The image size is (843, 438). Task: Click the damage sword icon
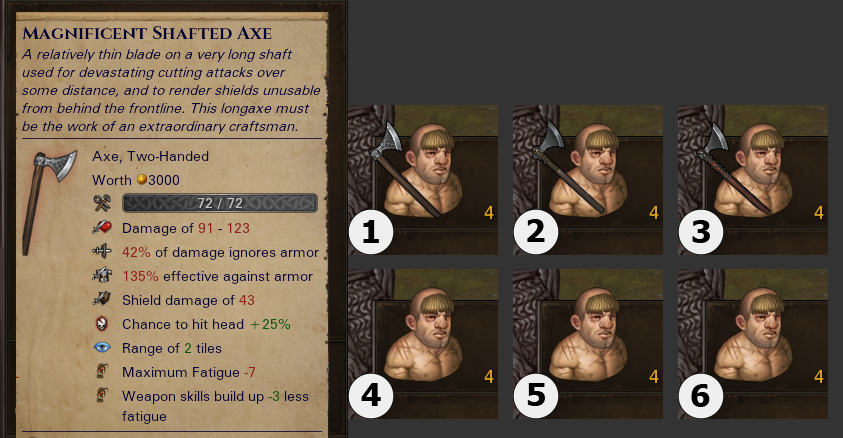[x=102, y=228]
